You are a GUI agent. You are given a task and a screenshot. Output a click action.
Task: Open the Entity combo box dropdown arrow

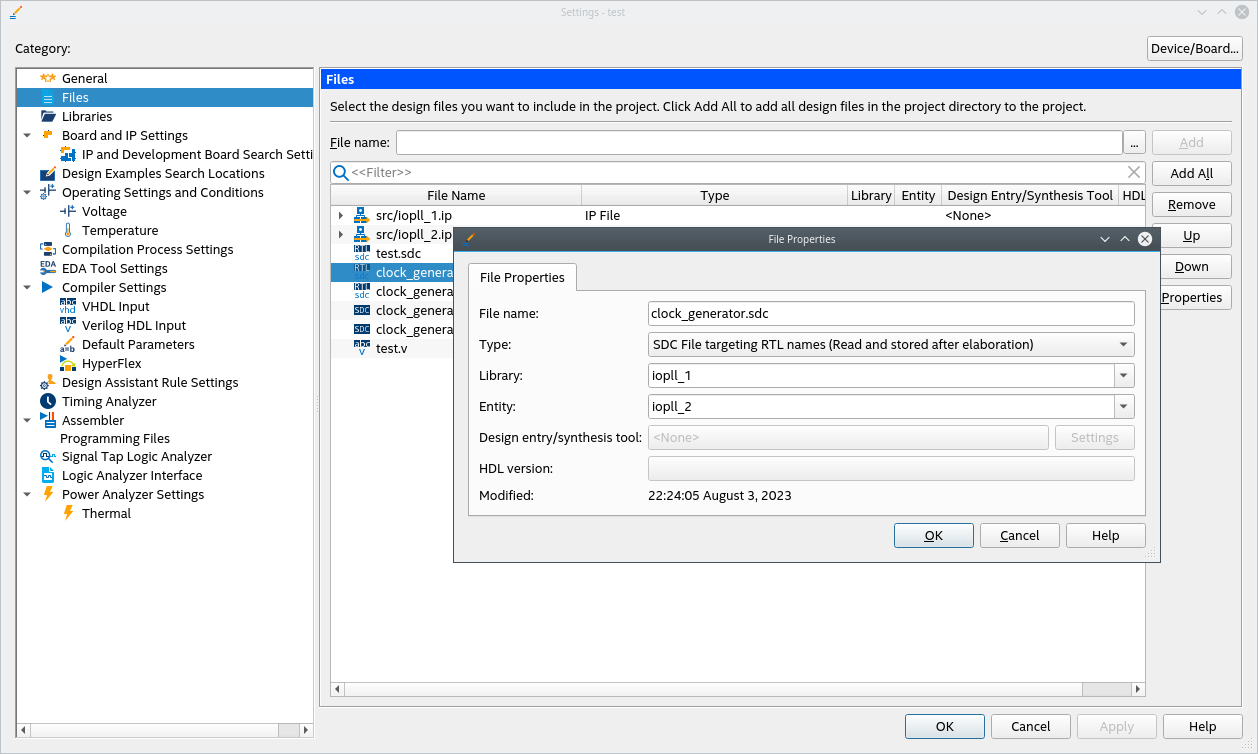click(x=1124, y=407)
